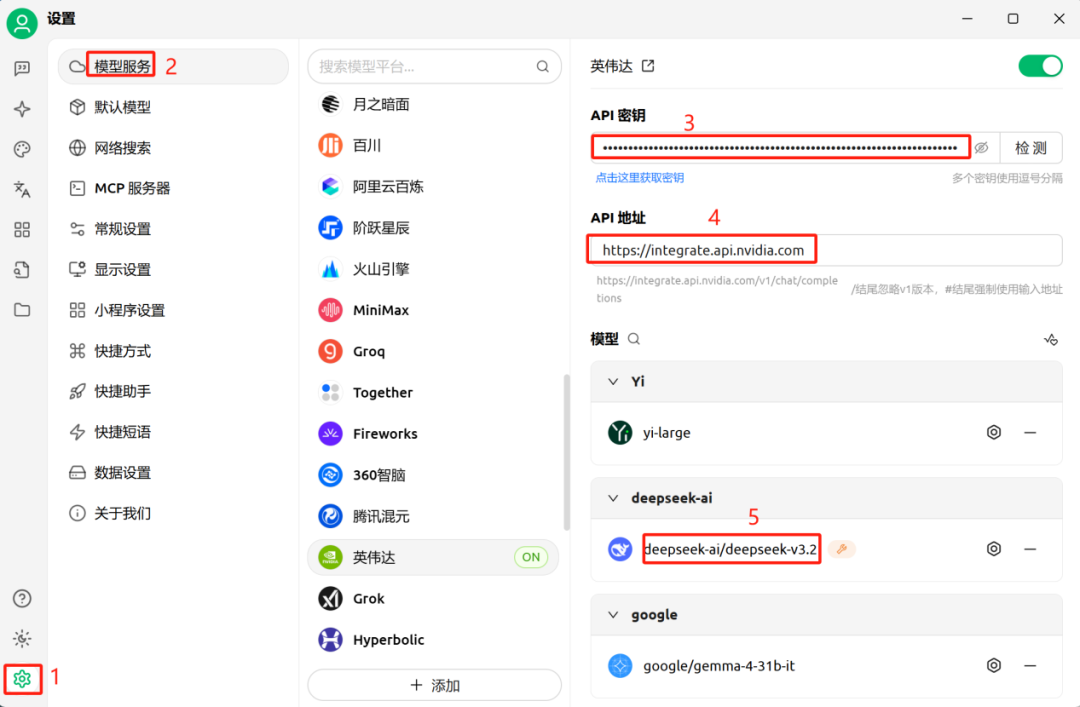Click the 添加 provider button
Viewport: 1080px width, 707px height.
click(434, 686)
